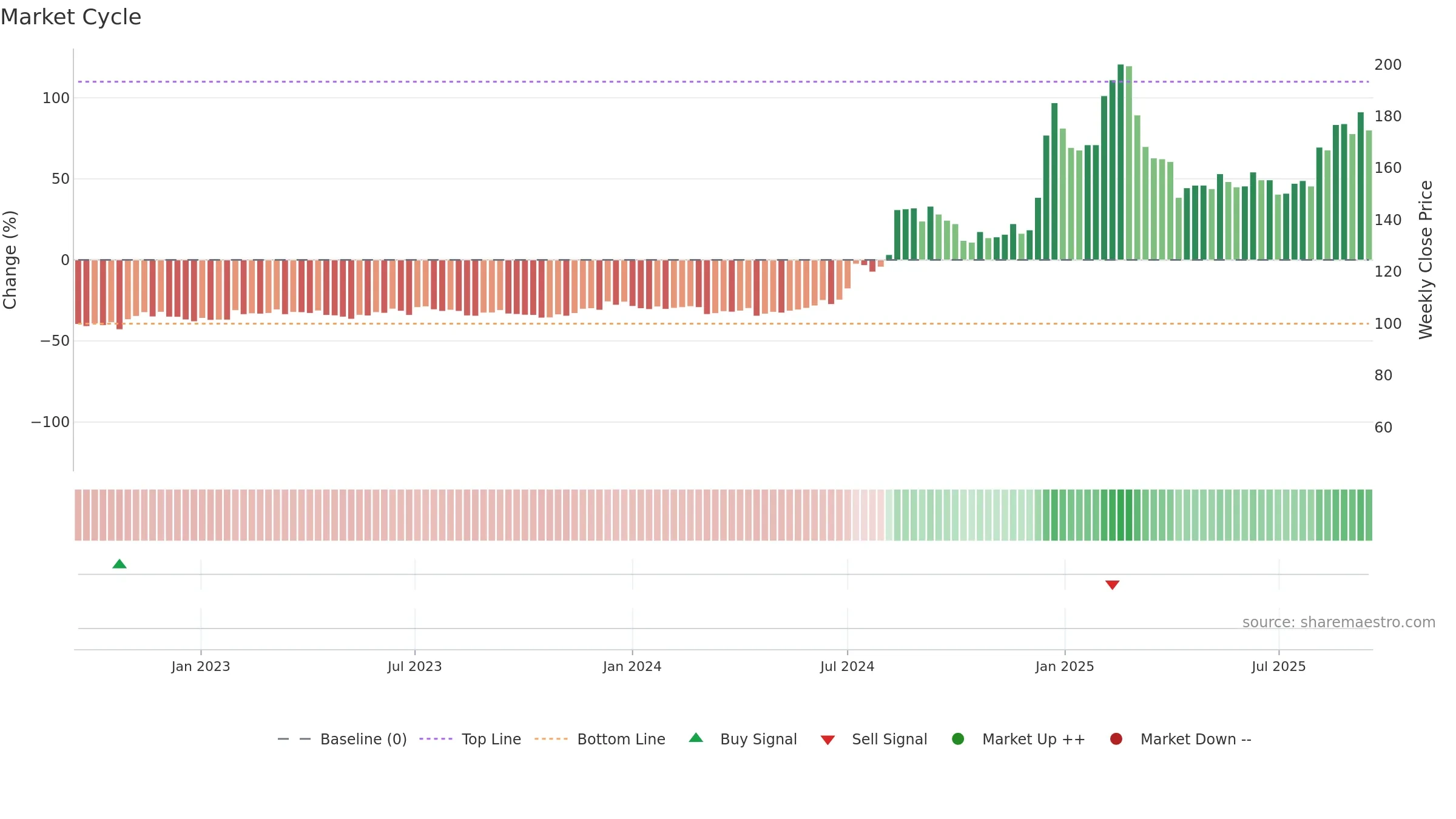
Task: Toggle the Market Down -- legend entry
Action: pos(1180,739)
